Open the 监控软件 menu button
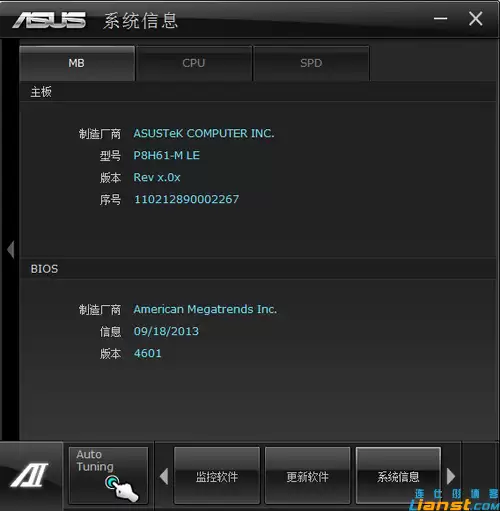 (217, 476)
